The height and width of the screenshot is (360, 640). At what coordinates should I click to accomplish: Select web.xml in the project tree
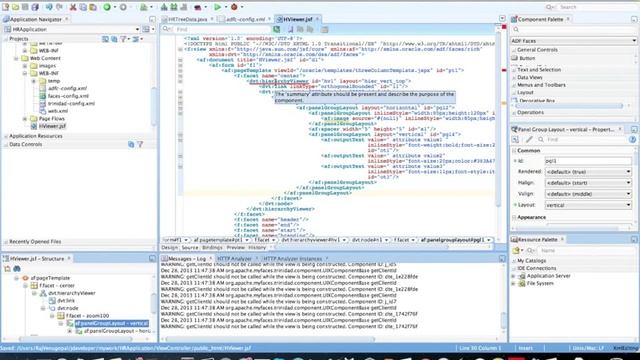(x=58, y=111)
